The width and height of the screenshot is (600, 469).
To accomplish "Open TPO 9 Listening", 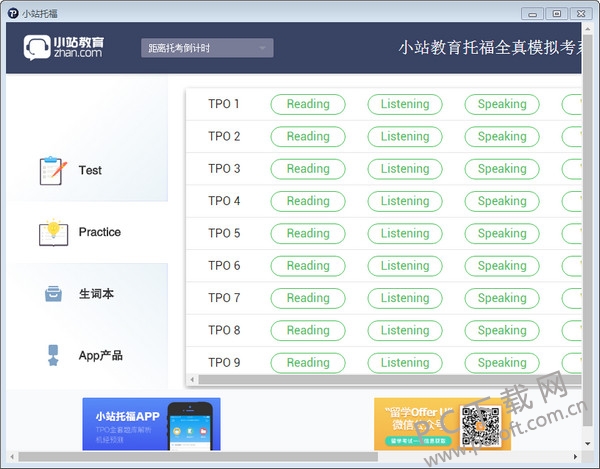I will click(405, 363).
